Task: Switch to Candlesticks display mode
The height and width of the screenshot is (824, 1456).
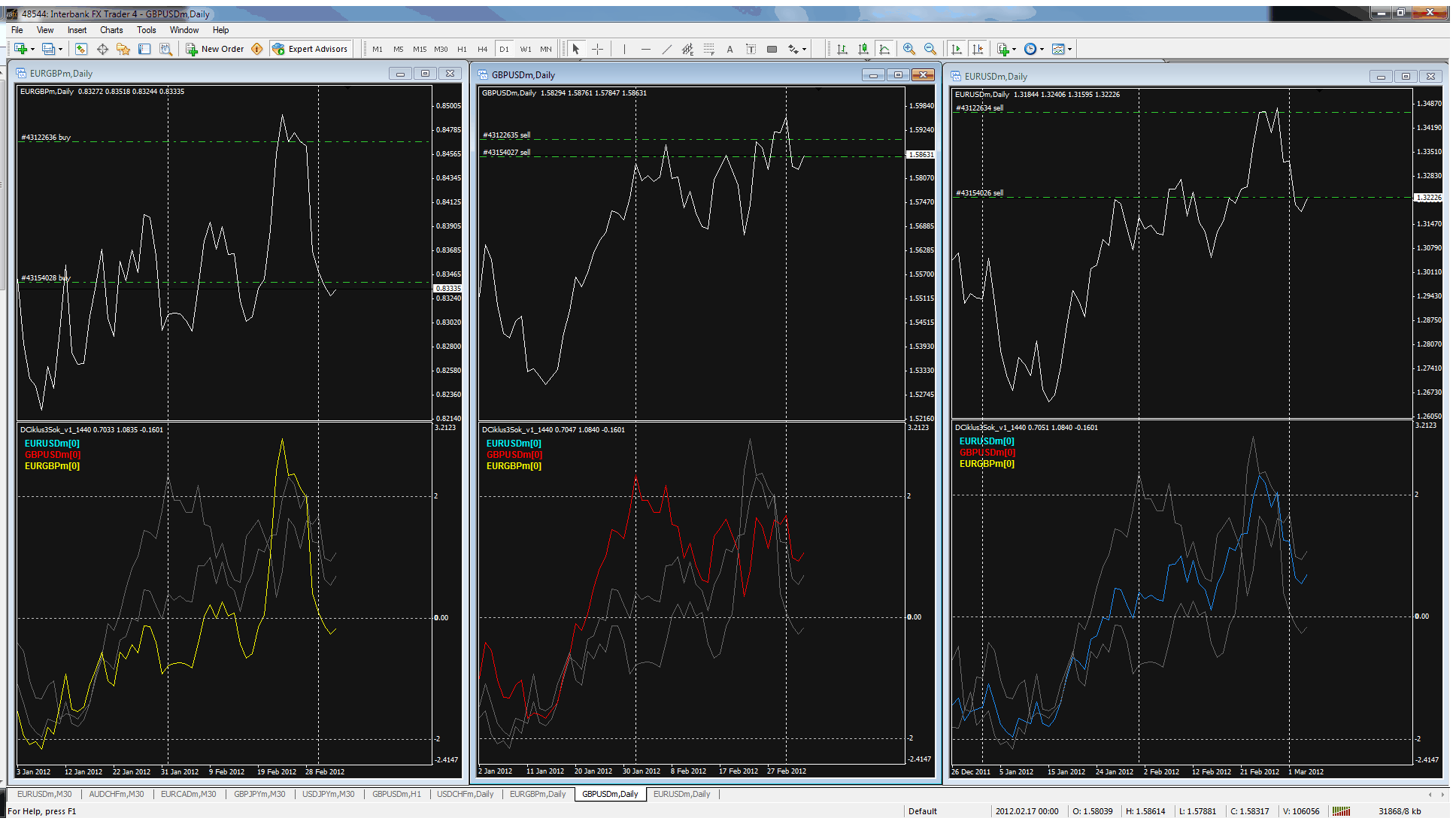Action: pyautogui.click(x=863, y=49)
